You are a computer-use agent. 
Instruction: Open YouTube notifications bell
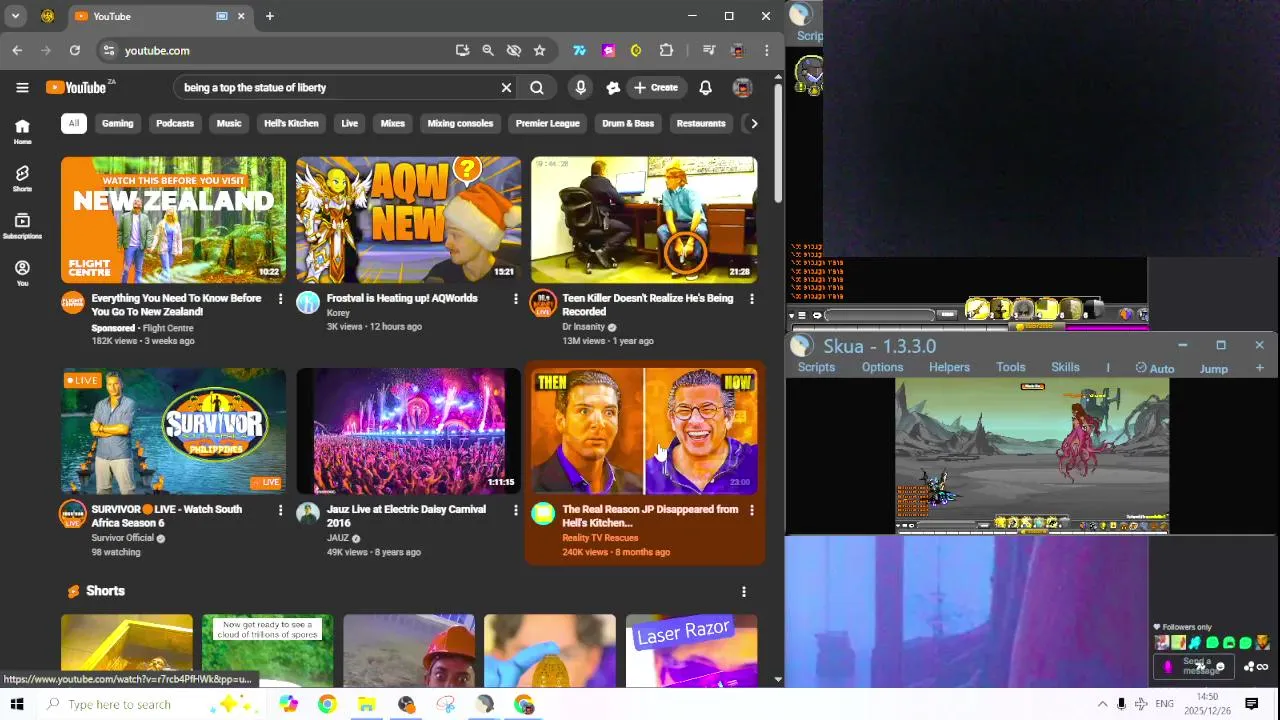(705, 88)
